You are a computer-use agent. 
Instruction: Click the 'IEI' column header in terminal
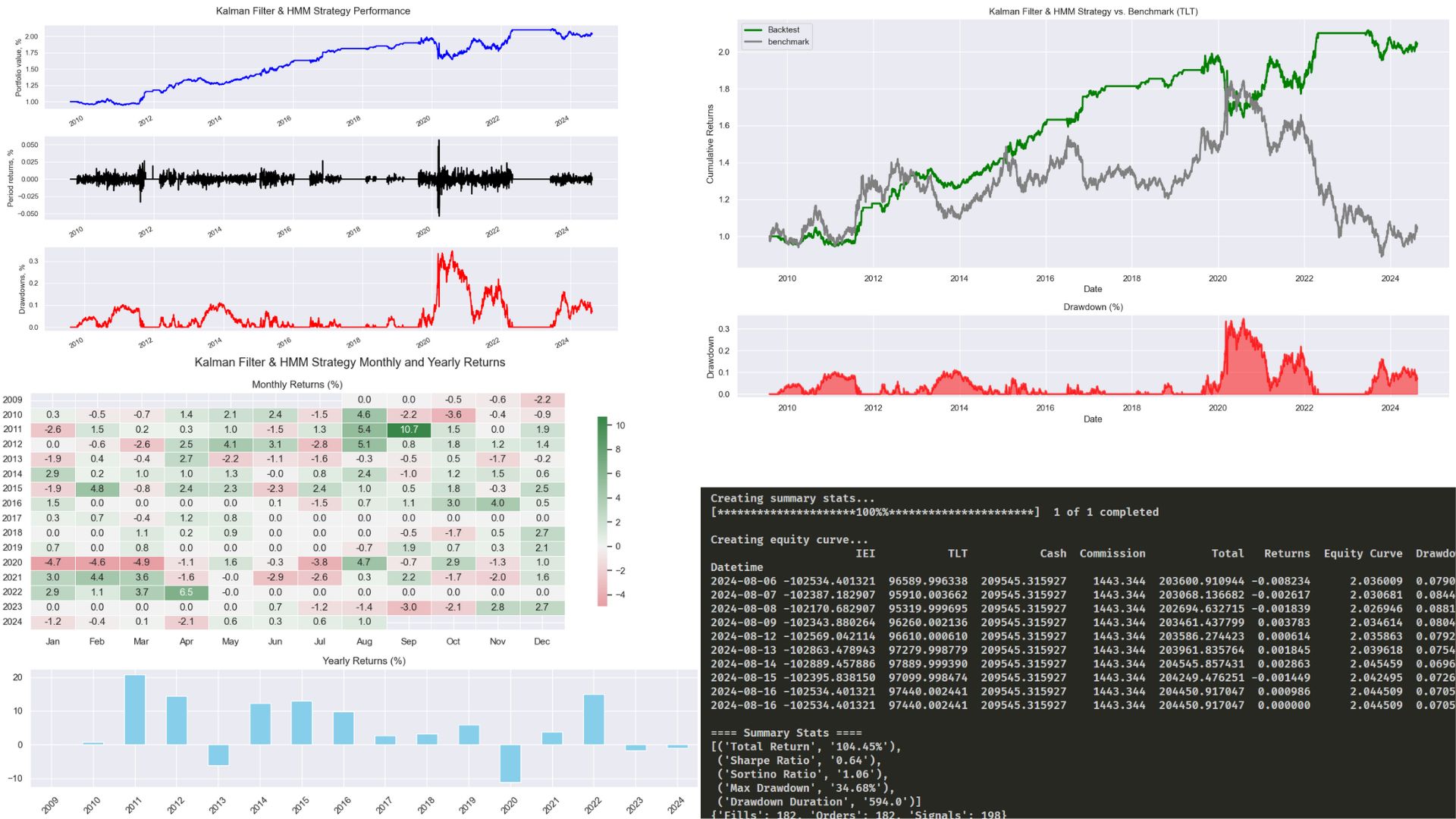865,554
